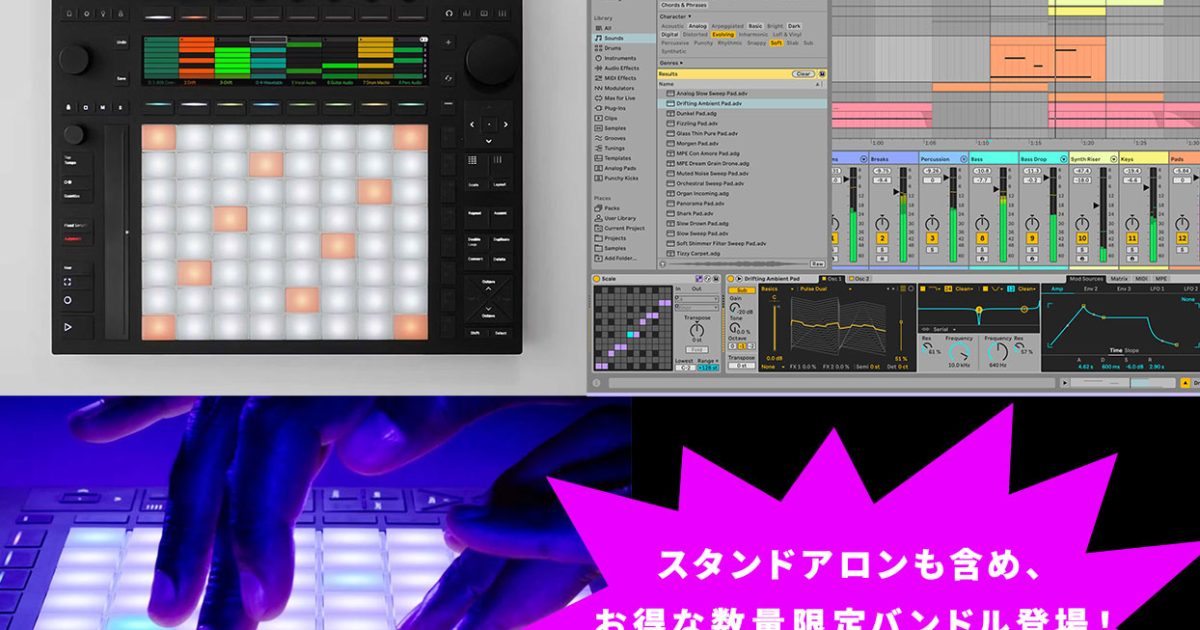Toggle the Evolving character tag
Image resolution: width=1200 pixels, height=630 pixels.
click(x=723, y=34)
